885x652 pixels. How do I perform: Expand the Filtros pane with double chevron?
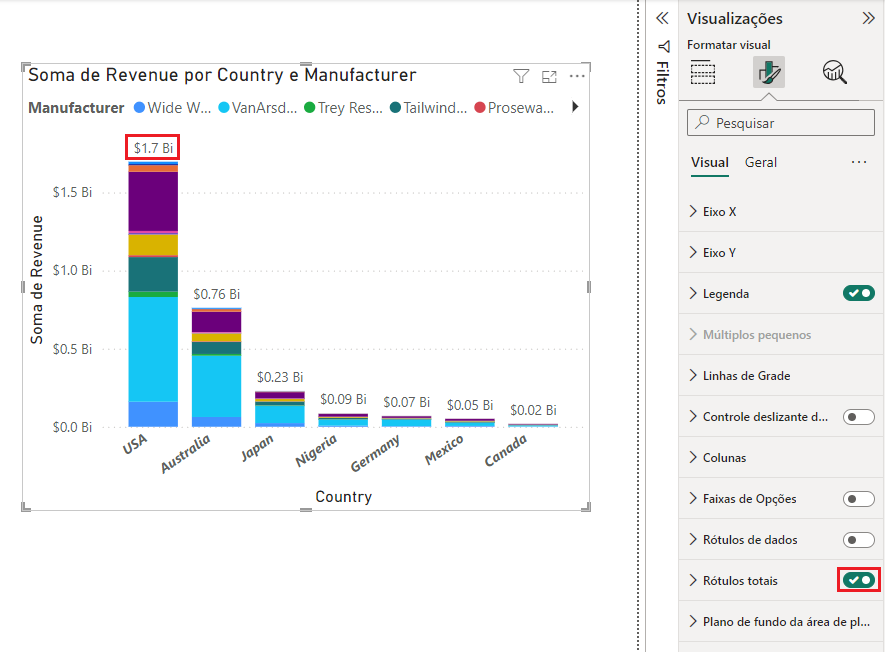pyautogui.click(x=663, y=18)
